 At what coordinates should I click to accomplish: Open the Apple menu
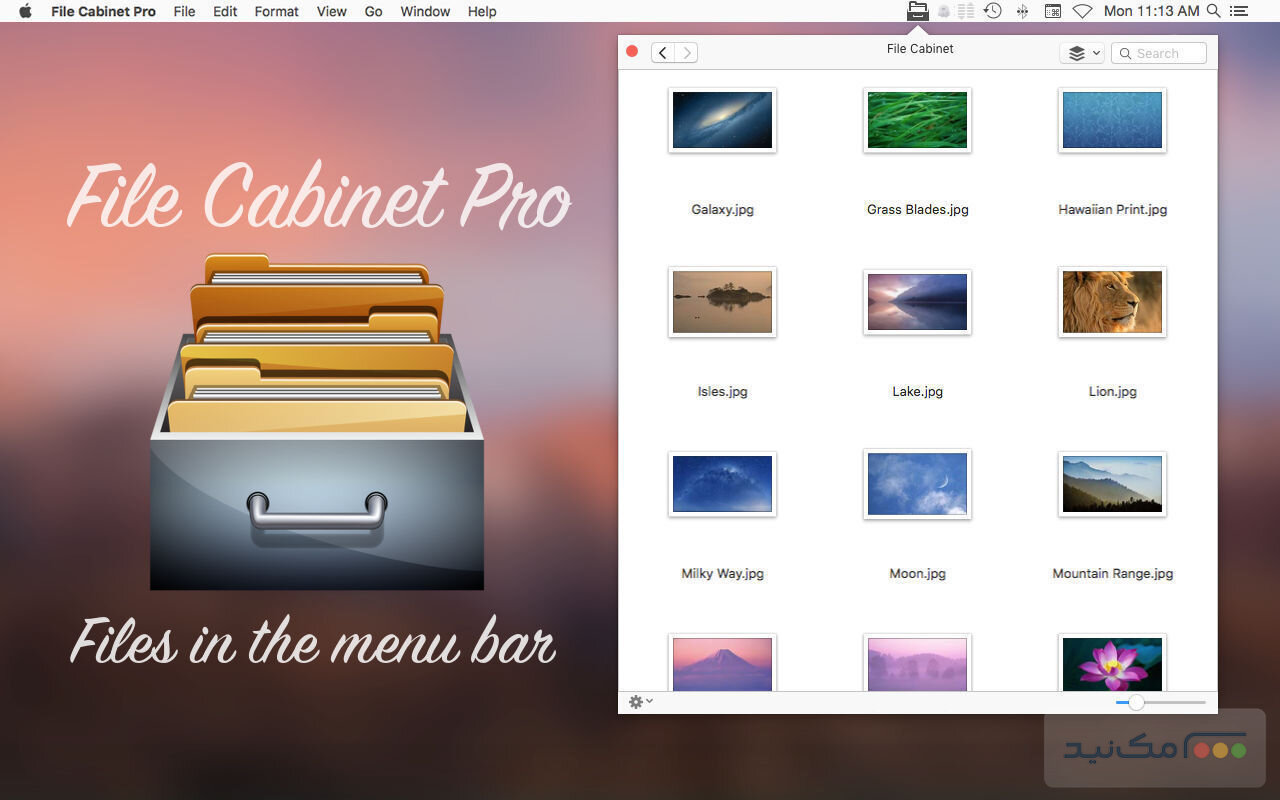[x=24, y=11]
